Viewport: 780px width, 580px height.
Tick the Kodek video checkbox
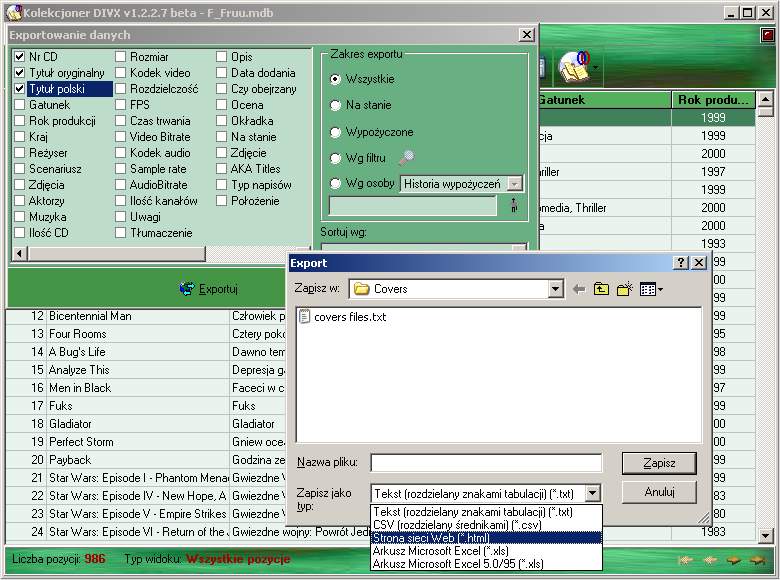point(121,73)
